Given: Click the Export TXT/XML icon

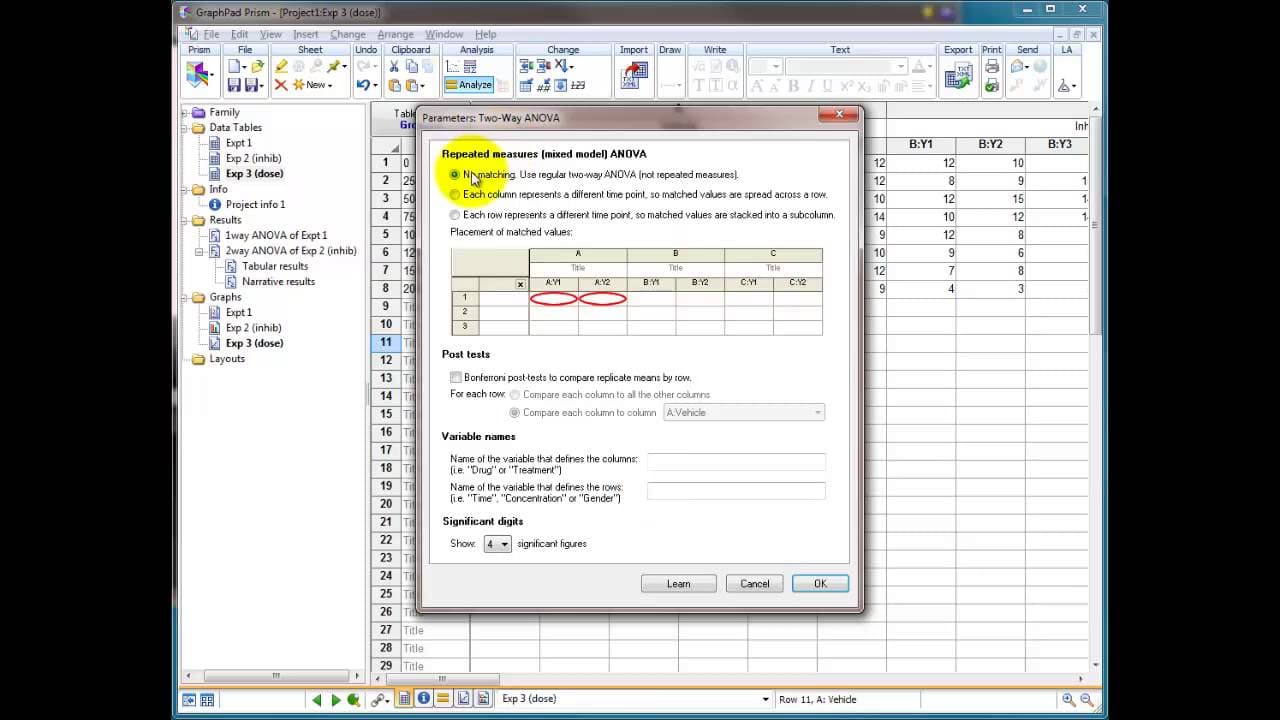Looking at the screenshot, I should 958,77.
